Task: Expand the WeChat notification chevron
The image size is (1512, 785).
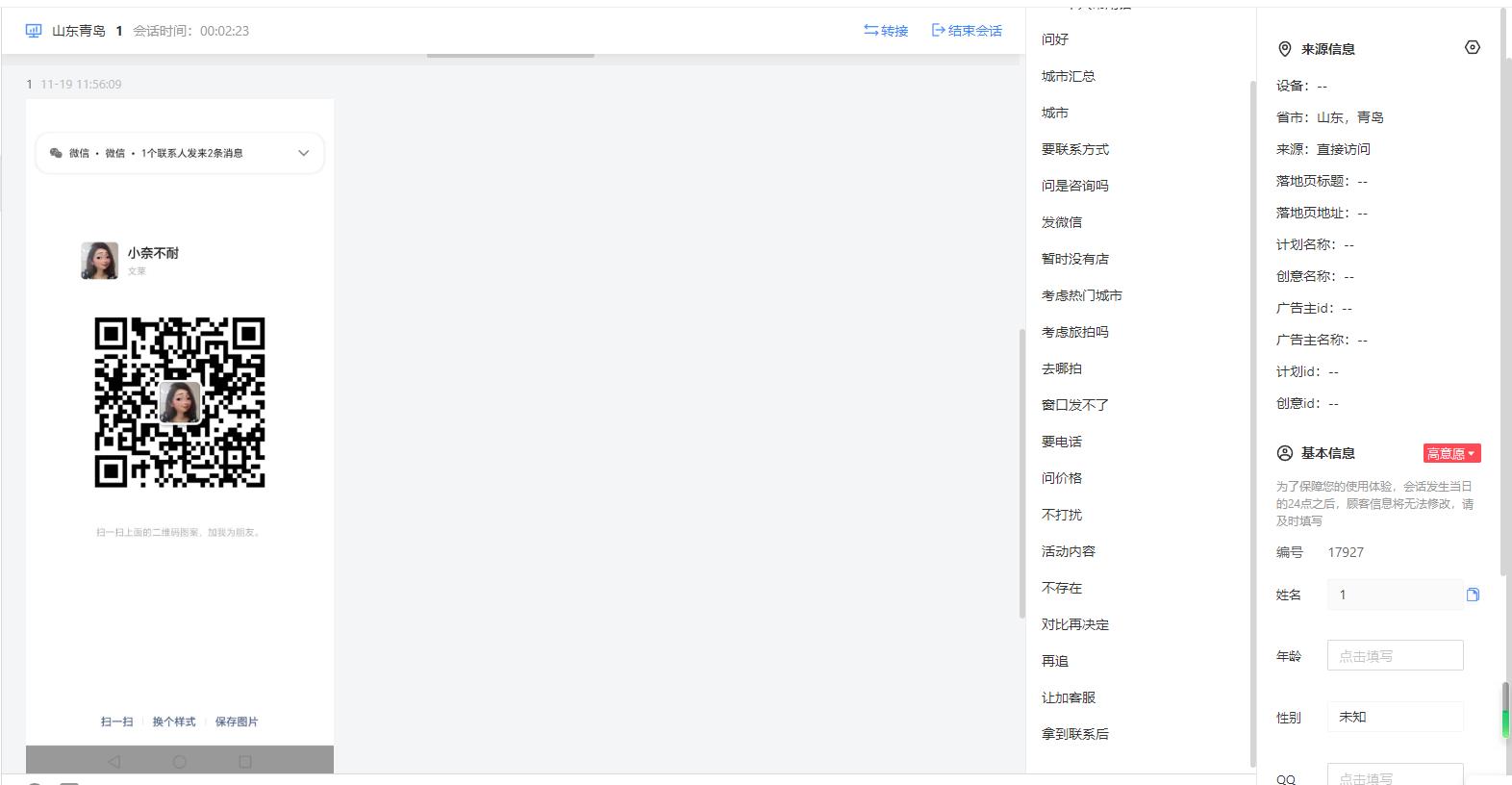Action: [x=304, y=153]
